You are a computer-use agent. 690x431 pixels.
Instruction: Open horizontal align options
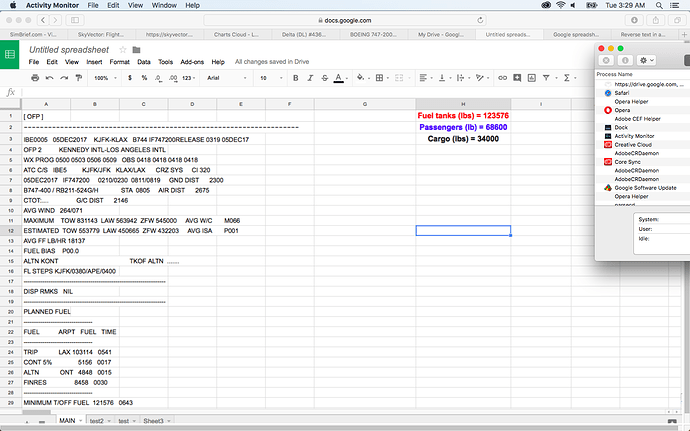point(423,78)
